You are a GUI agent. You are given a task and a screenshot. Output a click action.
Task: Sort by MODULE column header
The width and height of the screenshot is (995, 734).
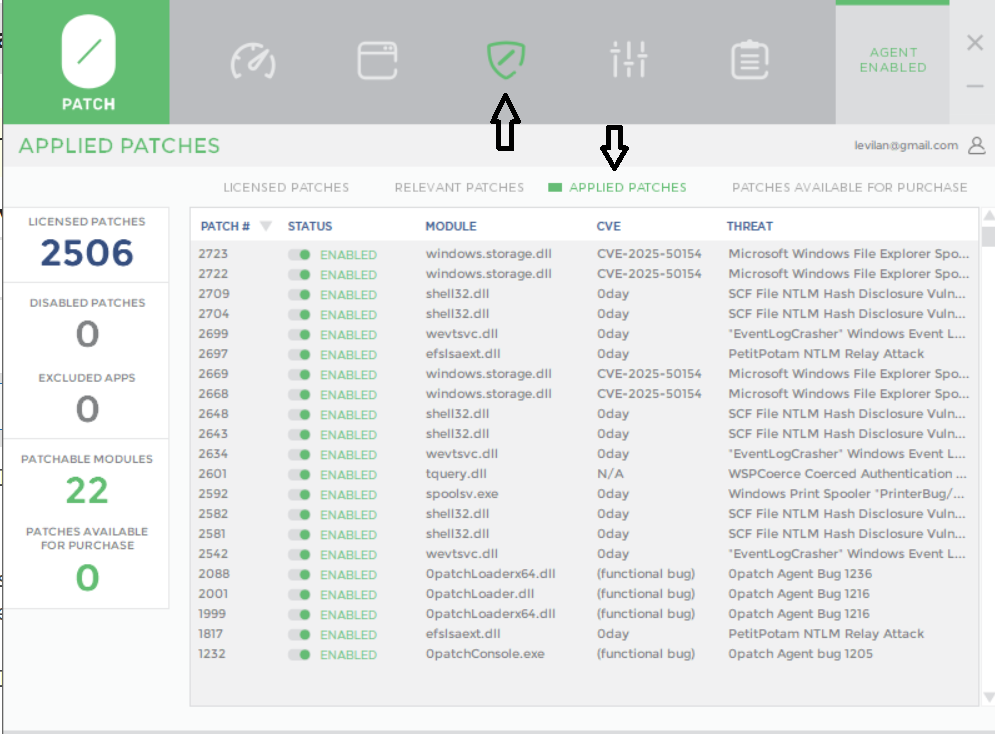[x=451, y=226]
